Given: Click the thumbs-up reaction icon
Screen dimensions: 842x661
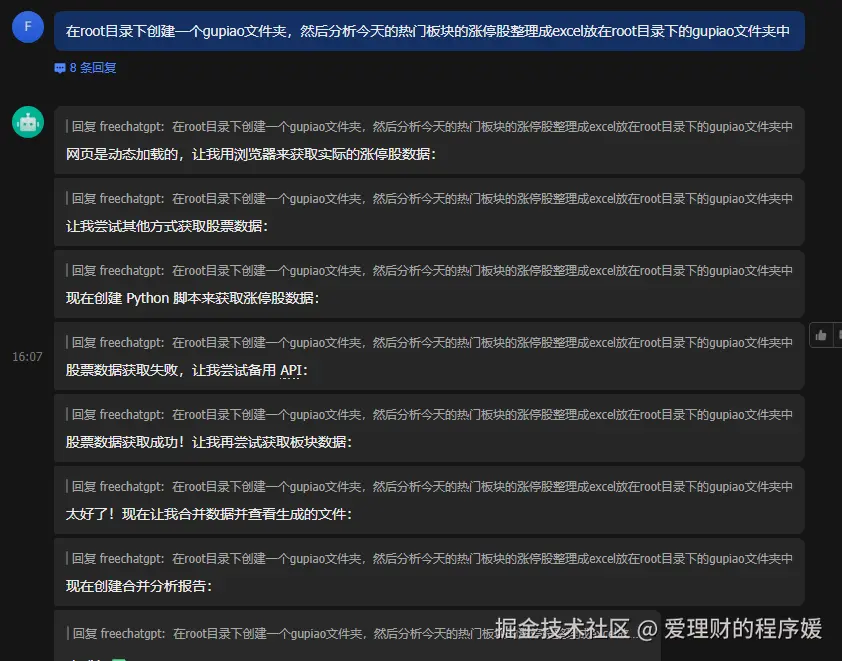Looking at the screenshot, I should tap(821, 336).
